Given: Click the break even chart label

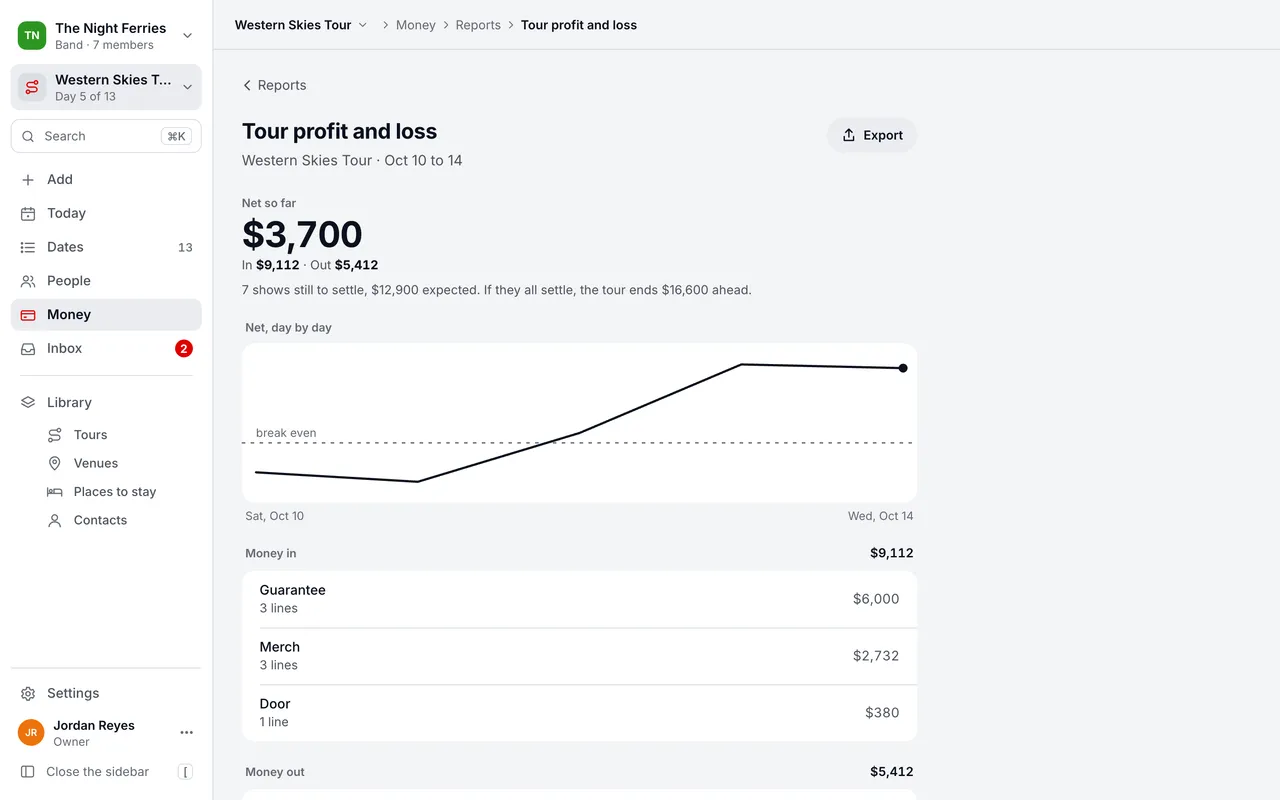Looking at the screenshot, I should pos(286,433).
